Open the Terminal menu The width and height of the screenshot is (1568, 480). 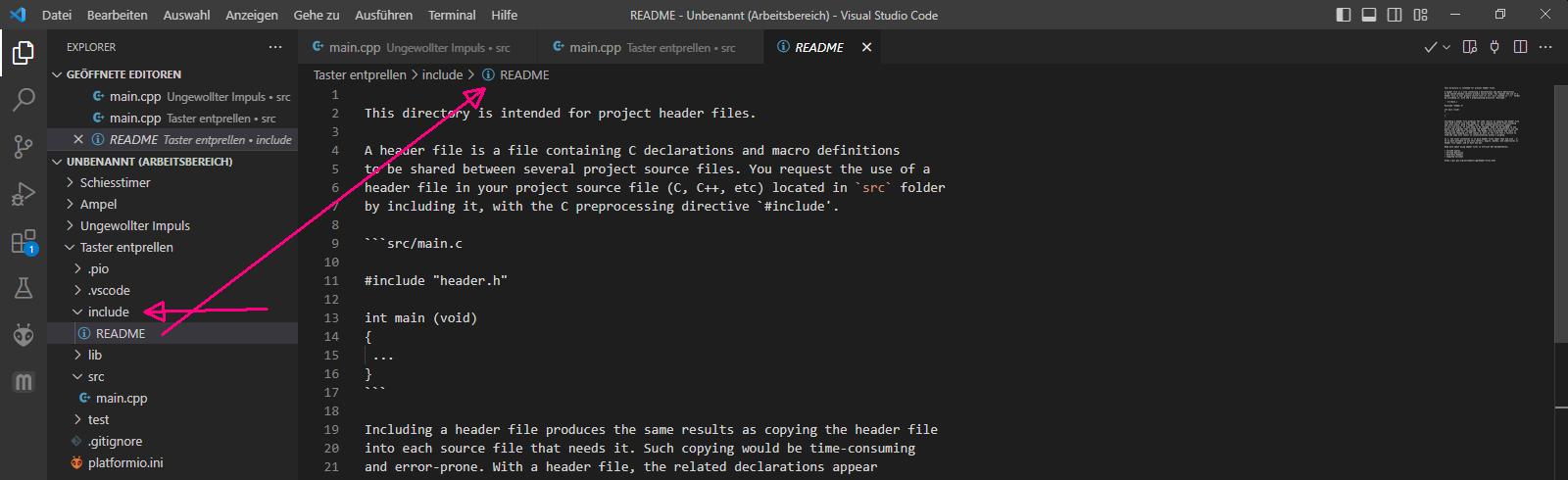pos(452,15)
